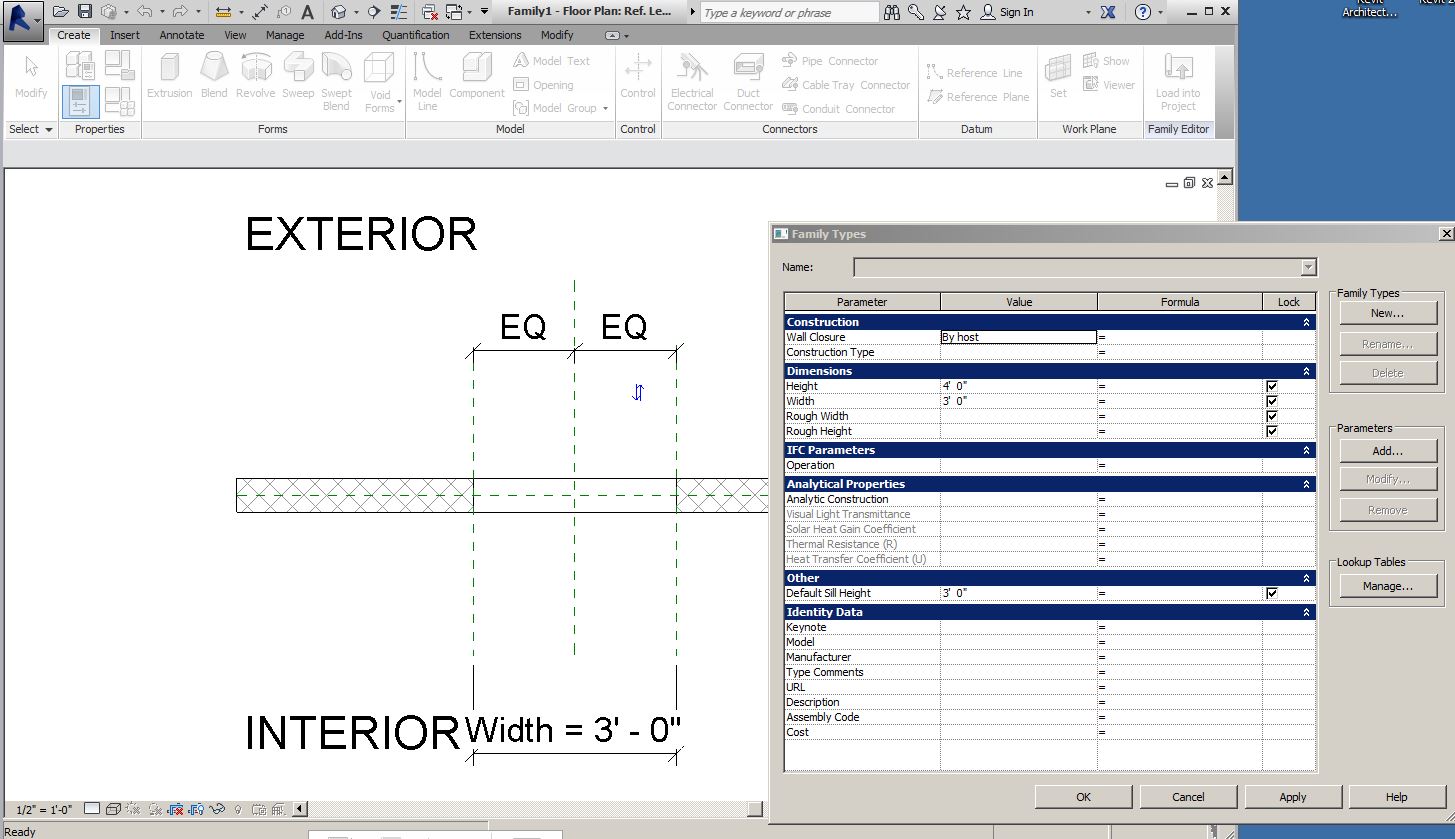Click the keyword search box
Viewport: 1455px width, 839px height.
click(x=789, y=12)
